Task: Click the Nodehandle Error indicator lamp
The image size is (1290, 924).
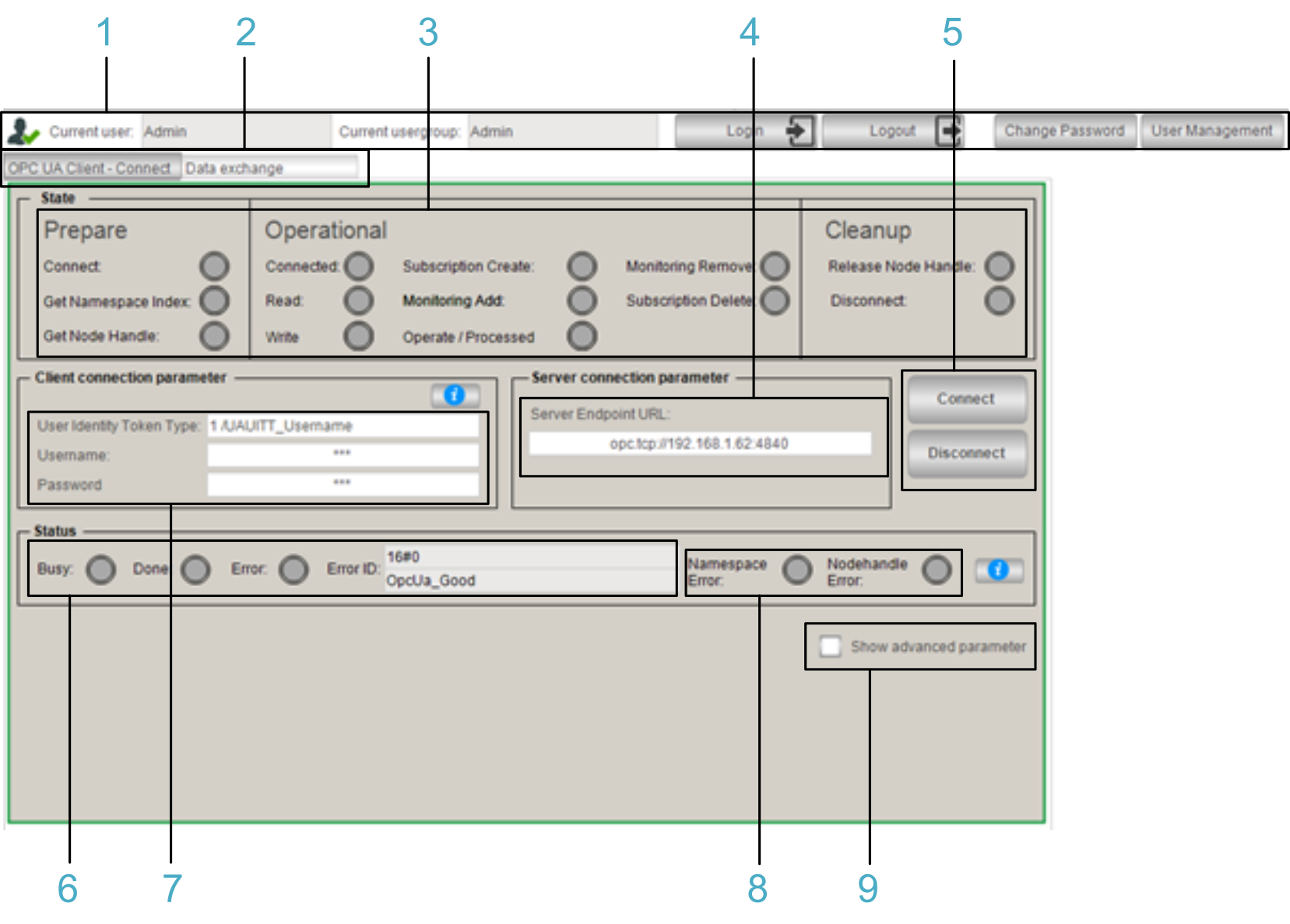Action: 937,570
